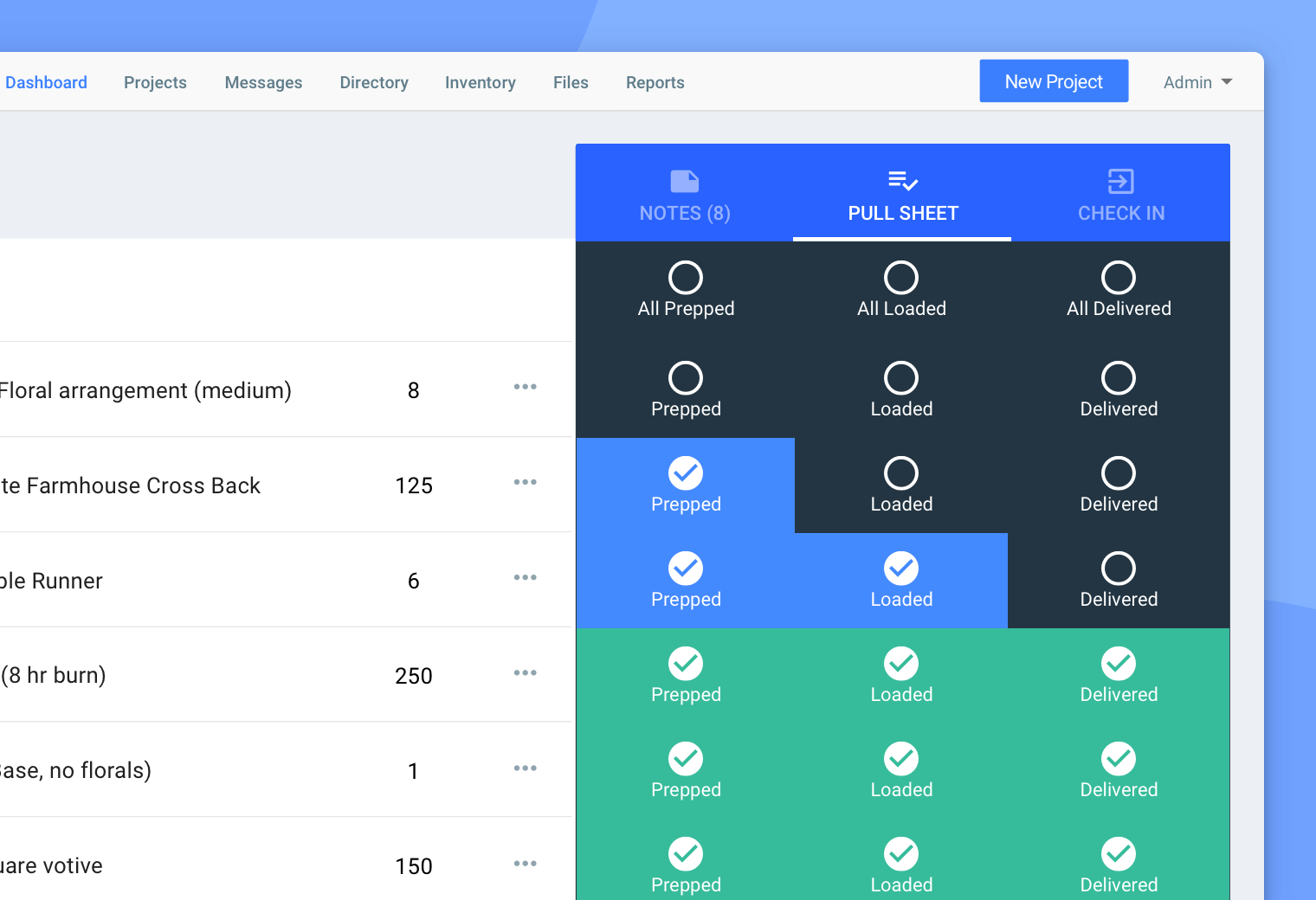Open the Reports section
1316x900 pixels.
(655, 82)
